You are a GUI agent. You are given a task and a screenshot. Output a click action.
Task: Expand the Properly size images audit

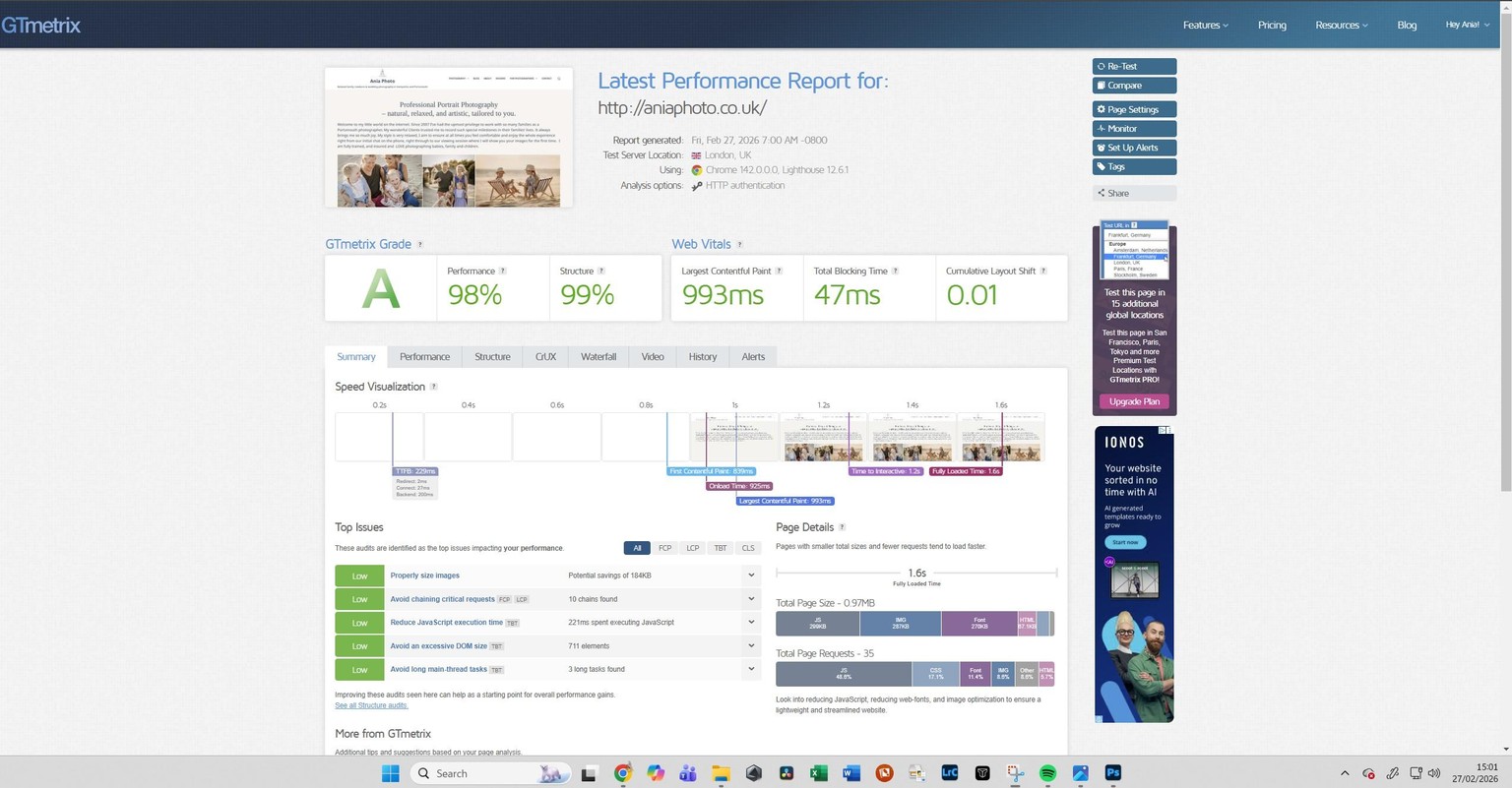(751, 576)
